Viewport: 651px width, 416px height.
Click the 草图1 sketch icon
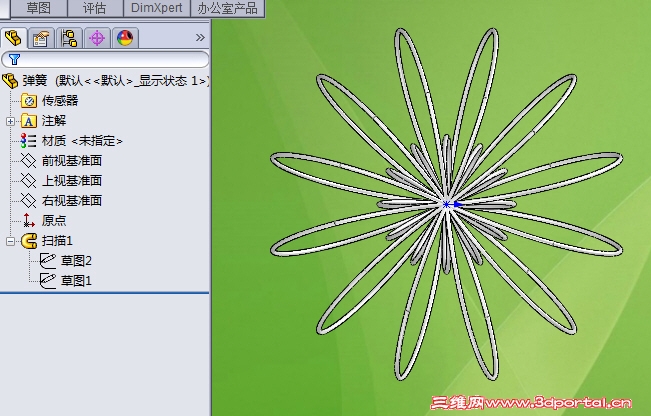[48, 281]
